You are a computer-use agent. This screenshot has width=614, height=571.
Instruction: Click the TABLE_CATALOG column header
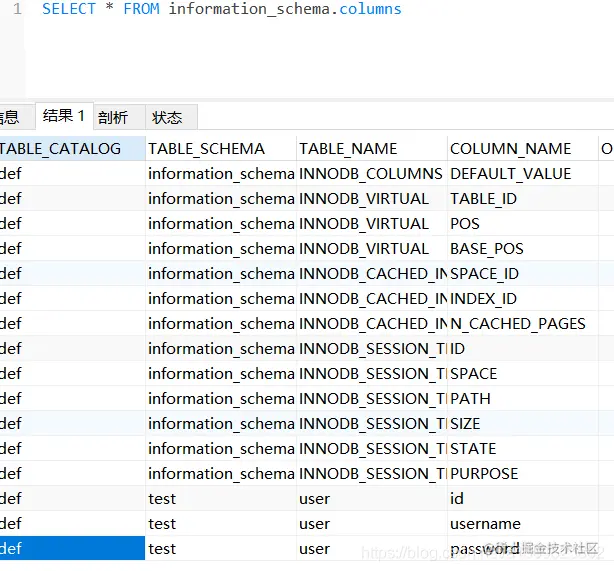pyautogui.click(x=72, y=149)
